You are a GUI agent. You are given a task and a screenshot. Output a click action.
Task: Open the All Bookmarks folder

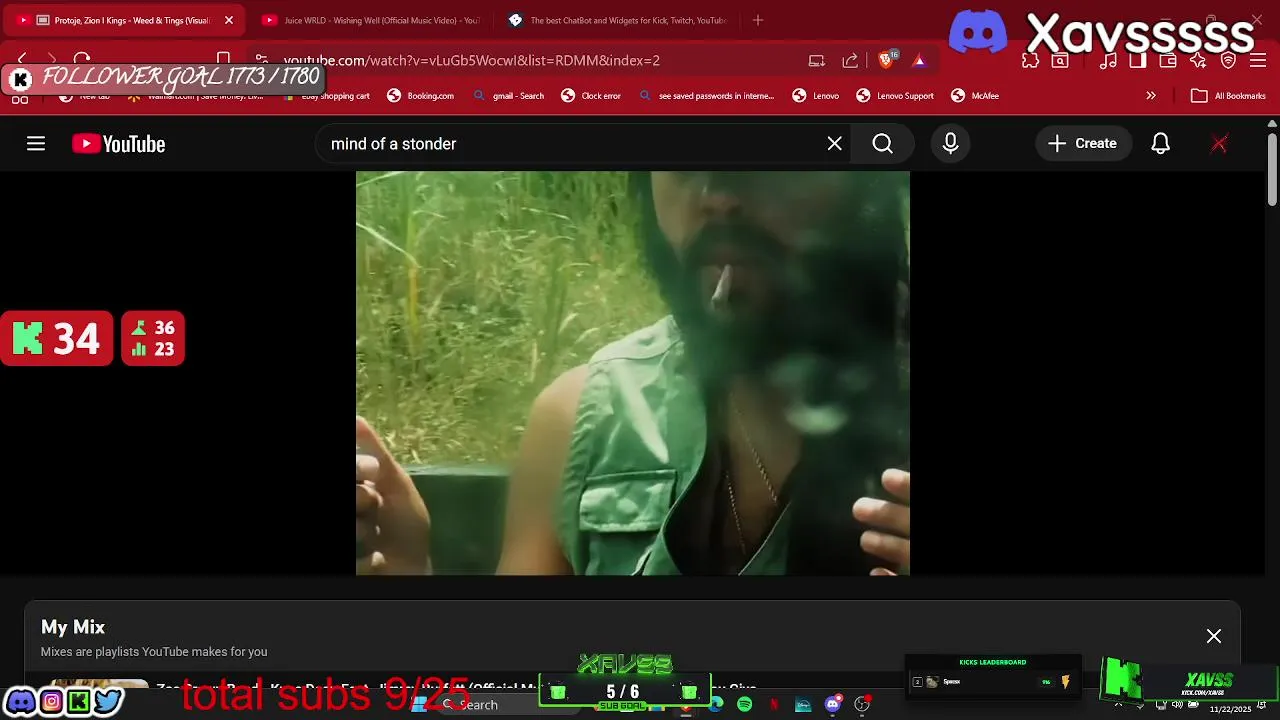pos(1229,96)
